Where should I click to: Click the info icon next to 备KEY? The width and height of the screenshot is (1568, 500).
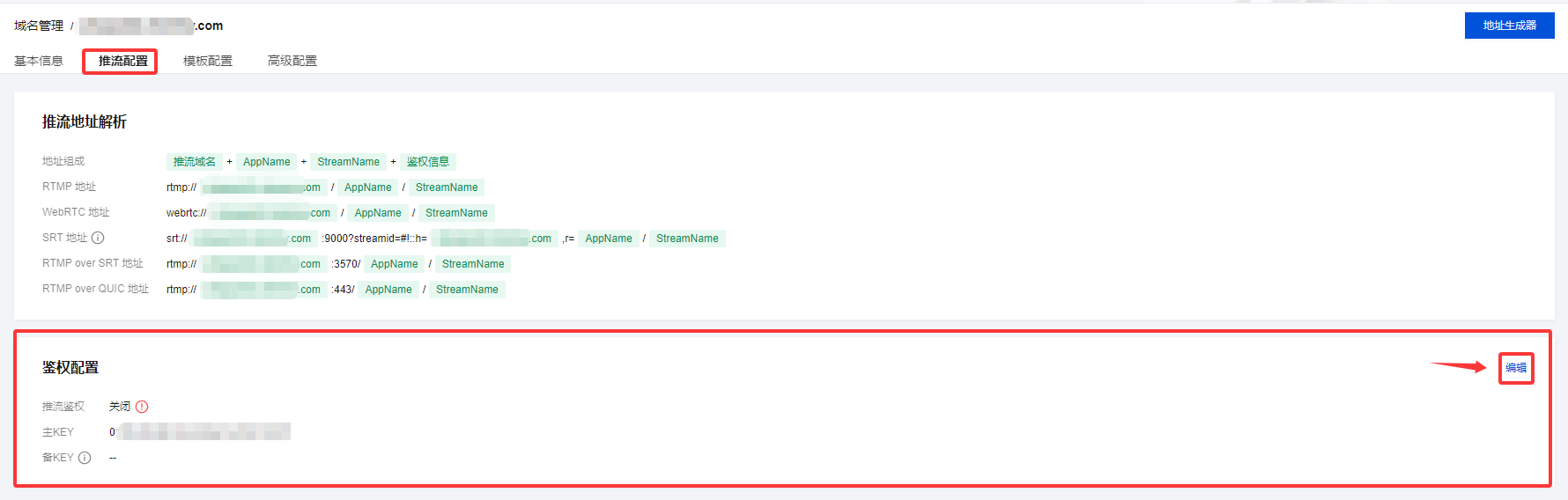point(85,458)
